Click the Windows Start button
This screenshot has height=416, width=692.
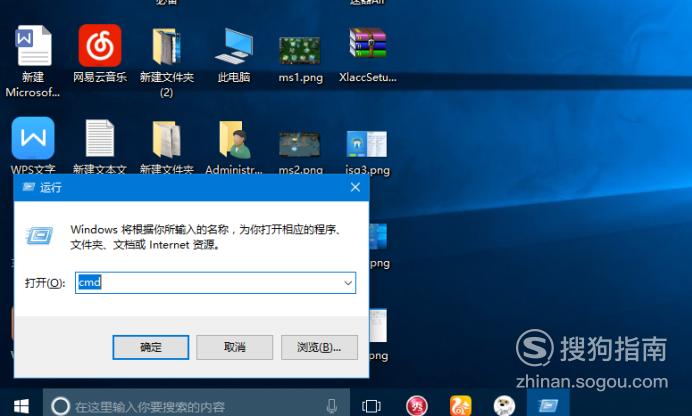21,406
